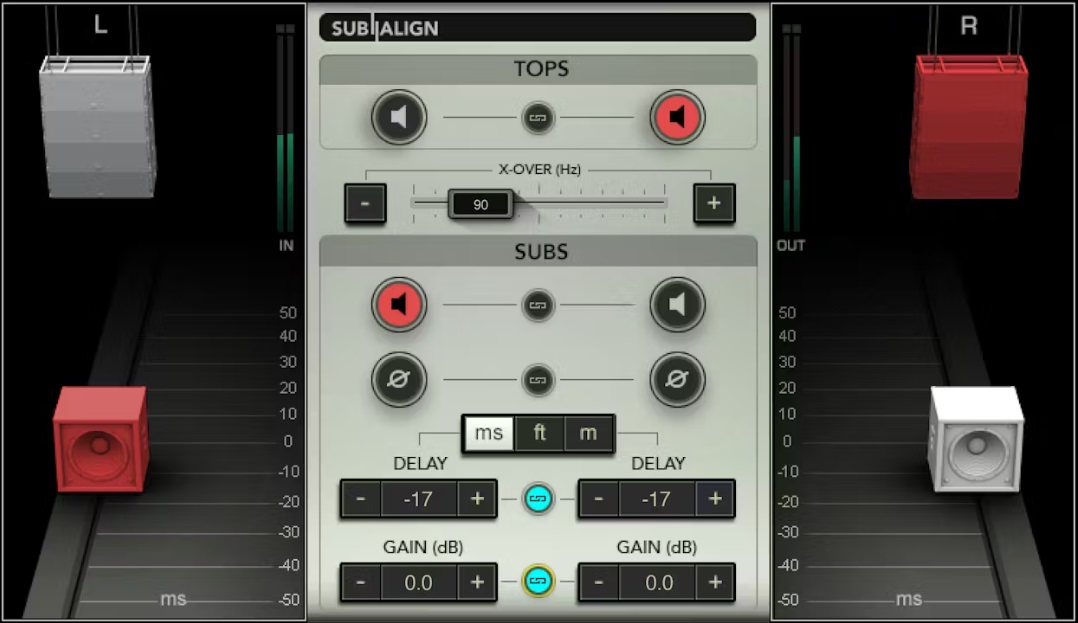
Task: Click right gain value field 0.0
Action: click(657, 582)
